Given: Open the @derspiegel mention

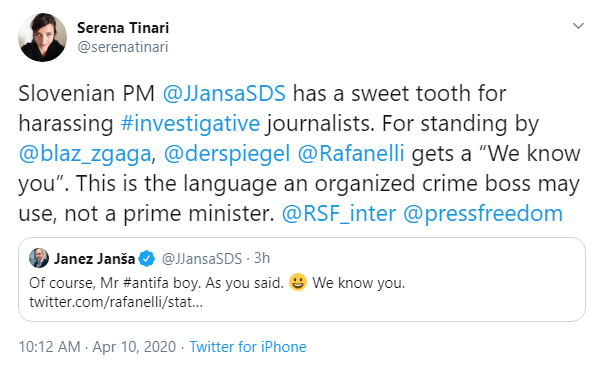Looking at the screenshot, I should [x=227, y=154].
